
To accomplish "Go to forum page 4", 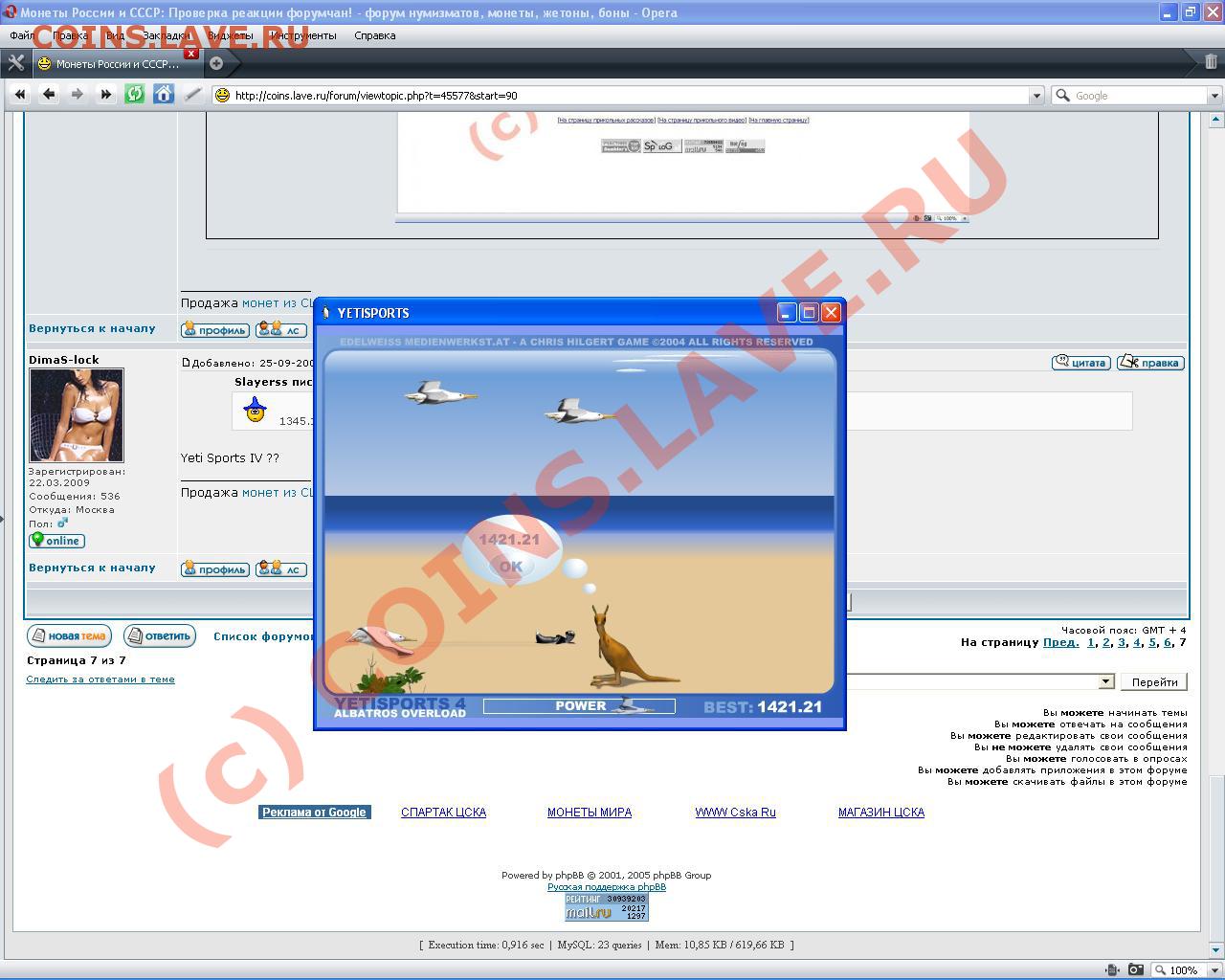I will 1137,643.
